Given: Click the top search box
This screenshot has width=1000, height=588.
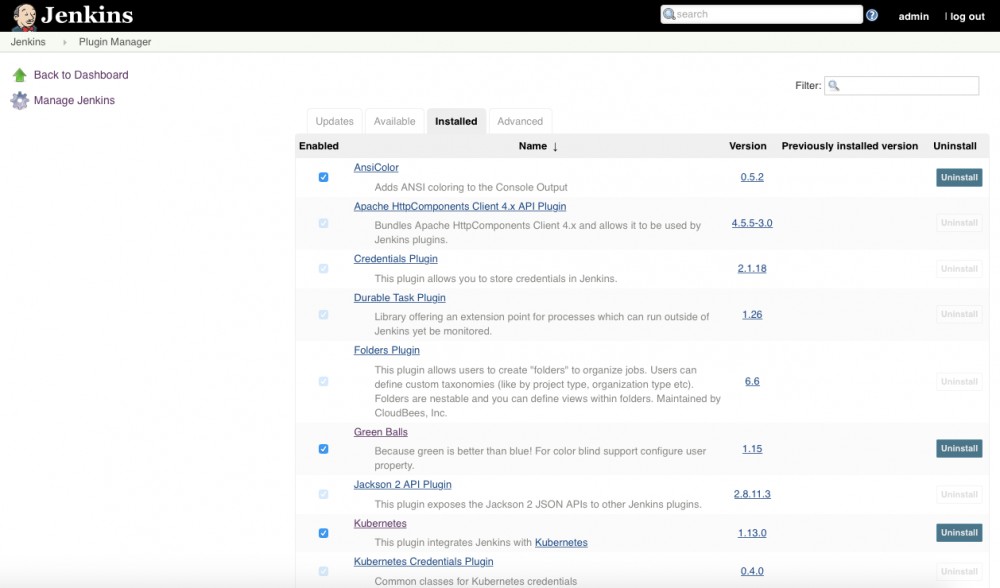Looking at the screenshot, I should (765, 14).
